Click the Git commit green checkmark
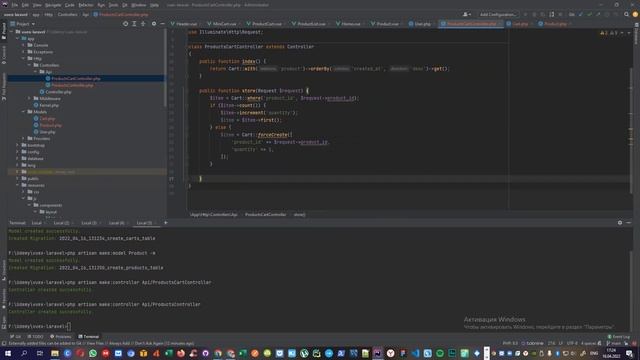640x360 pixels. (589, 14)
